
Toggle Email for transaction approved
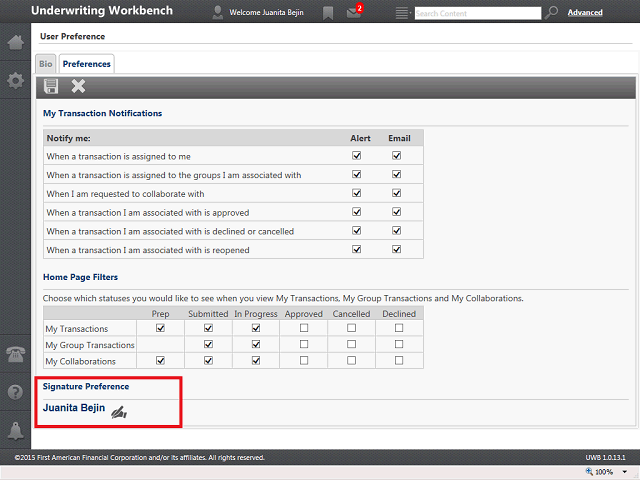point(396,212)
